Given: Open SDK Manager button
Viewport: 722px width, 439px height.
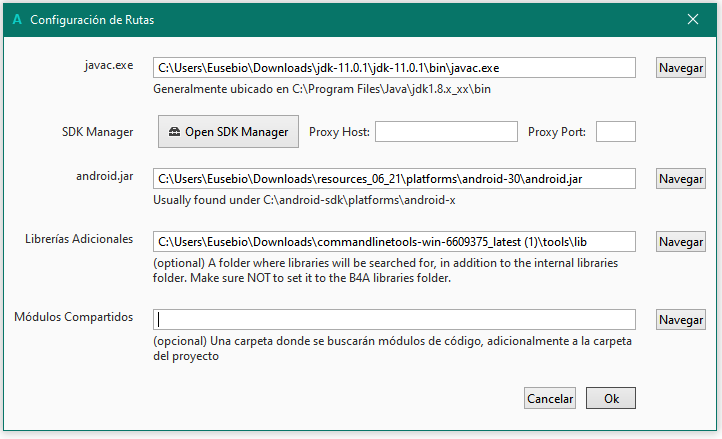Looking at the screenshot, I should 228,132.
